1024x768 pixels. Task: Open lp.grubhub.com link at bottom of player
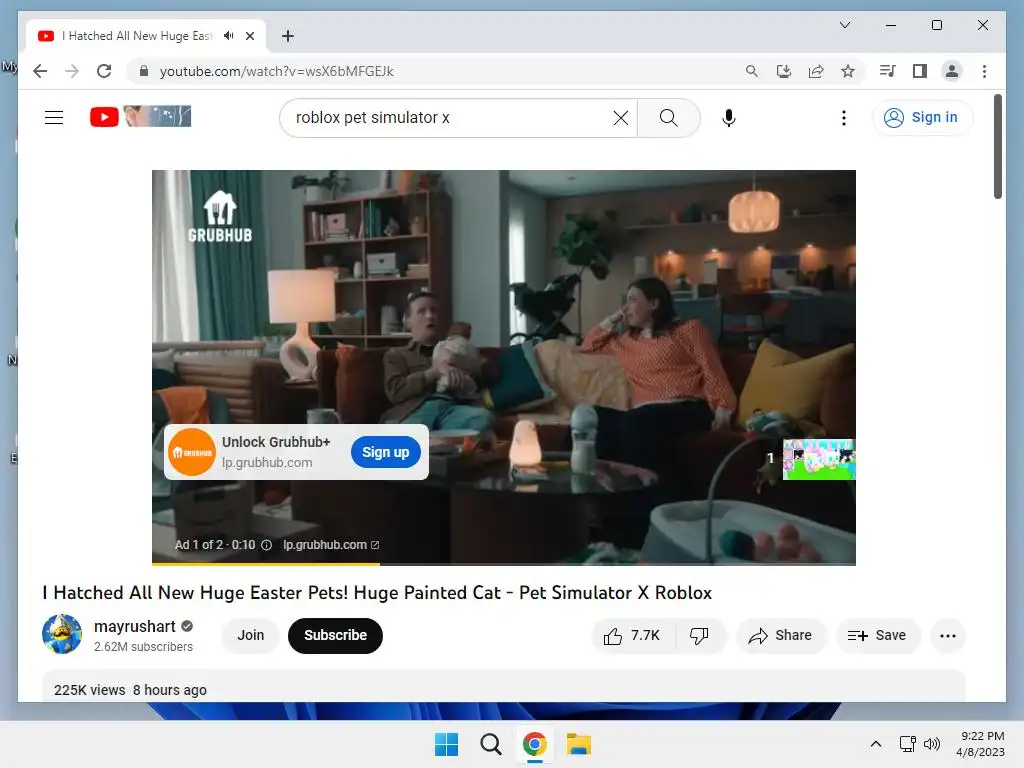pos(330,545)
